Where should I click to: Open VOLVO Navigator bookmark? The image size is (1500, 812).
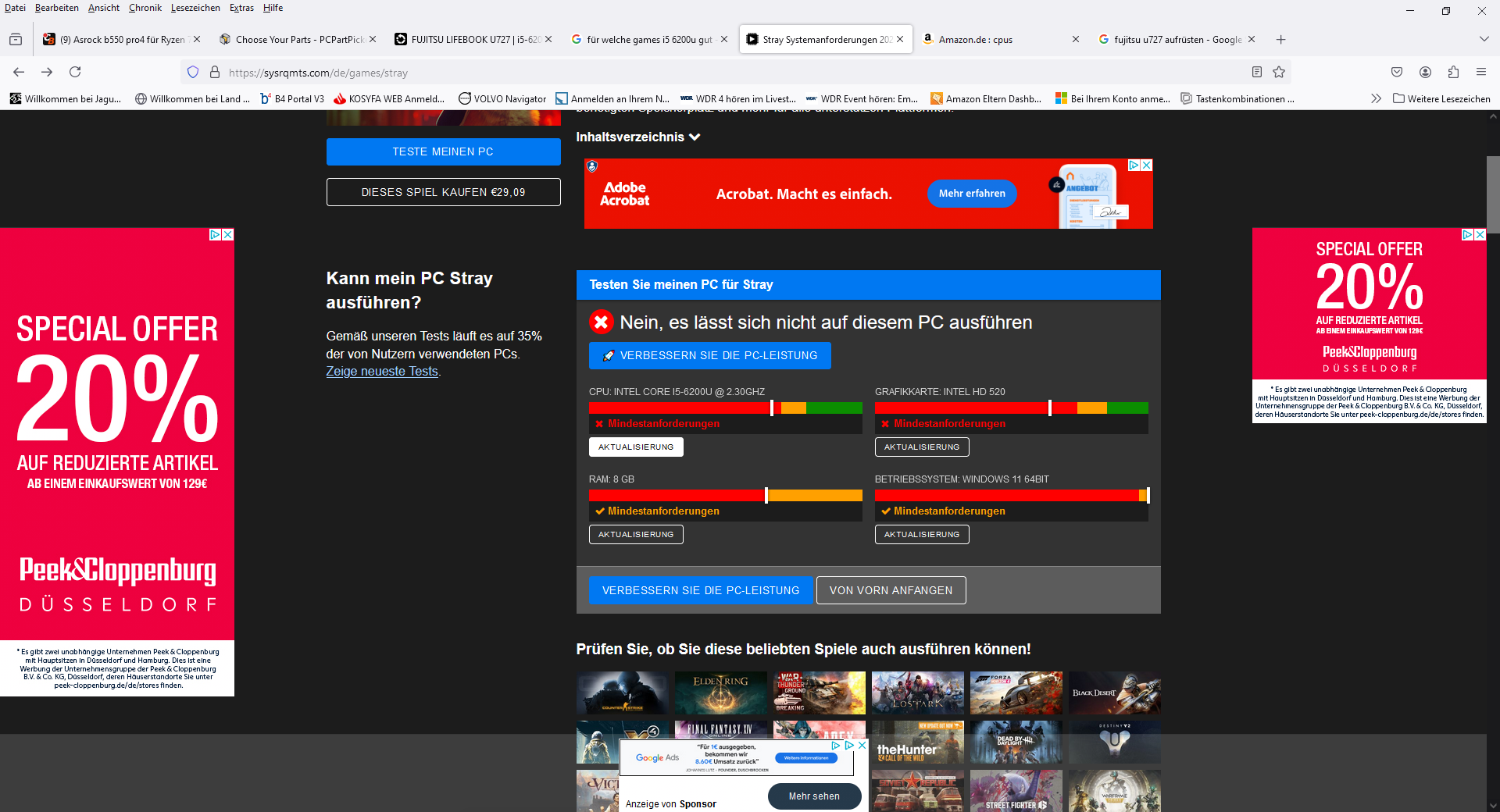point(502,98)
